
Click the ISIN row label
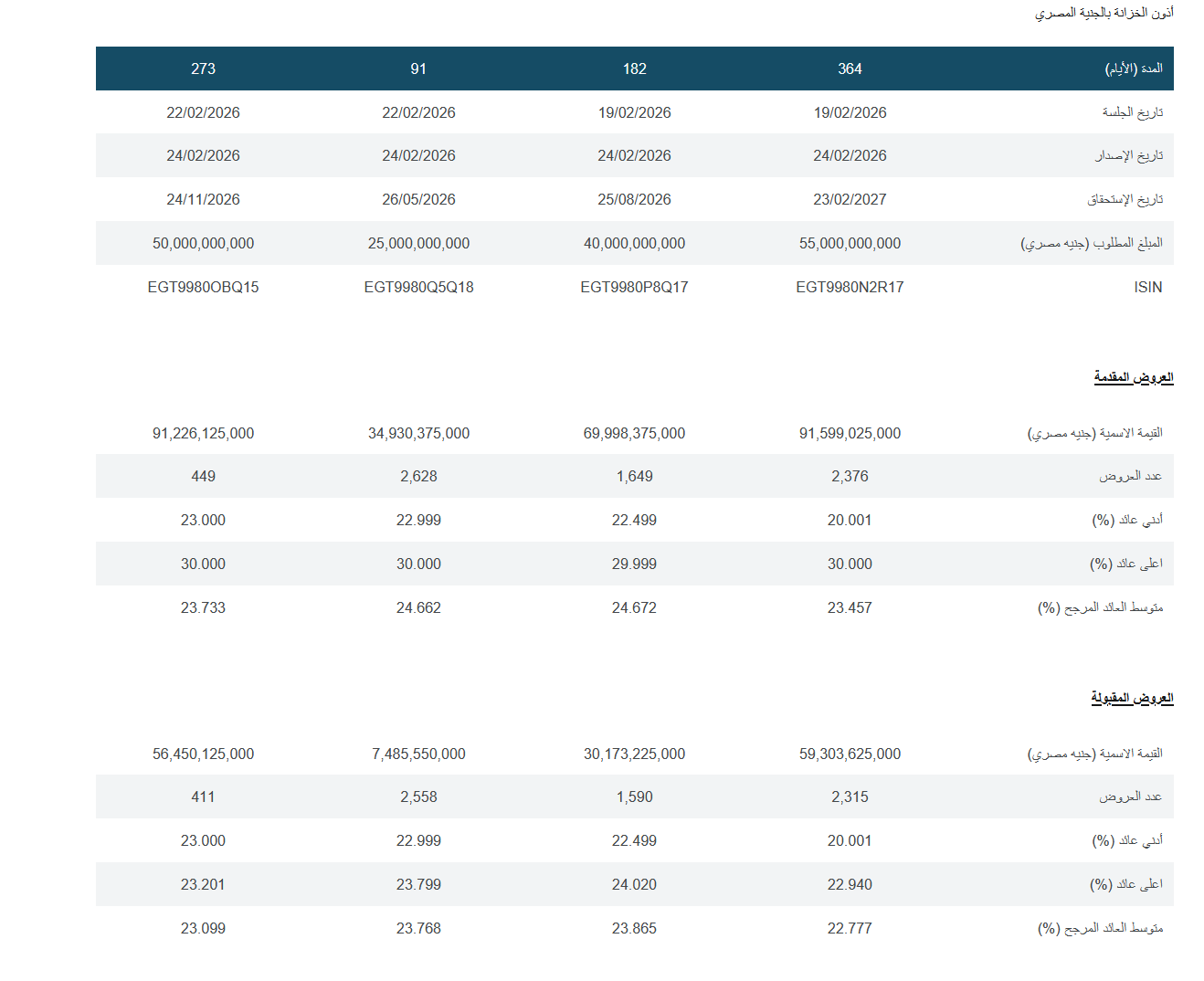1147,287
